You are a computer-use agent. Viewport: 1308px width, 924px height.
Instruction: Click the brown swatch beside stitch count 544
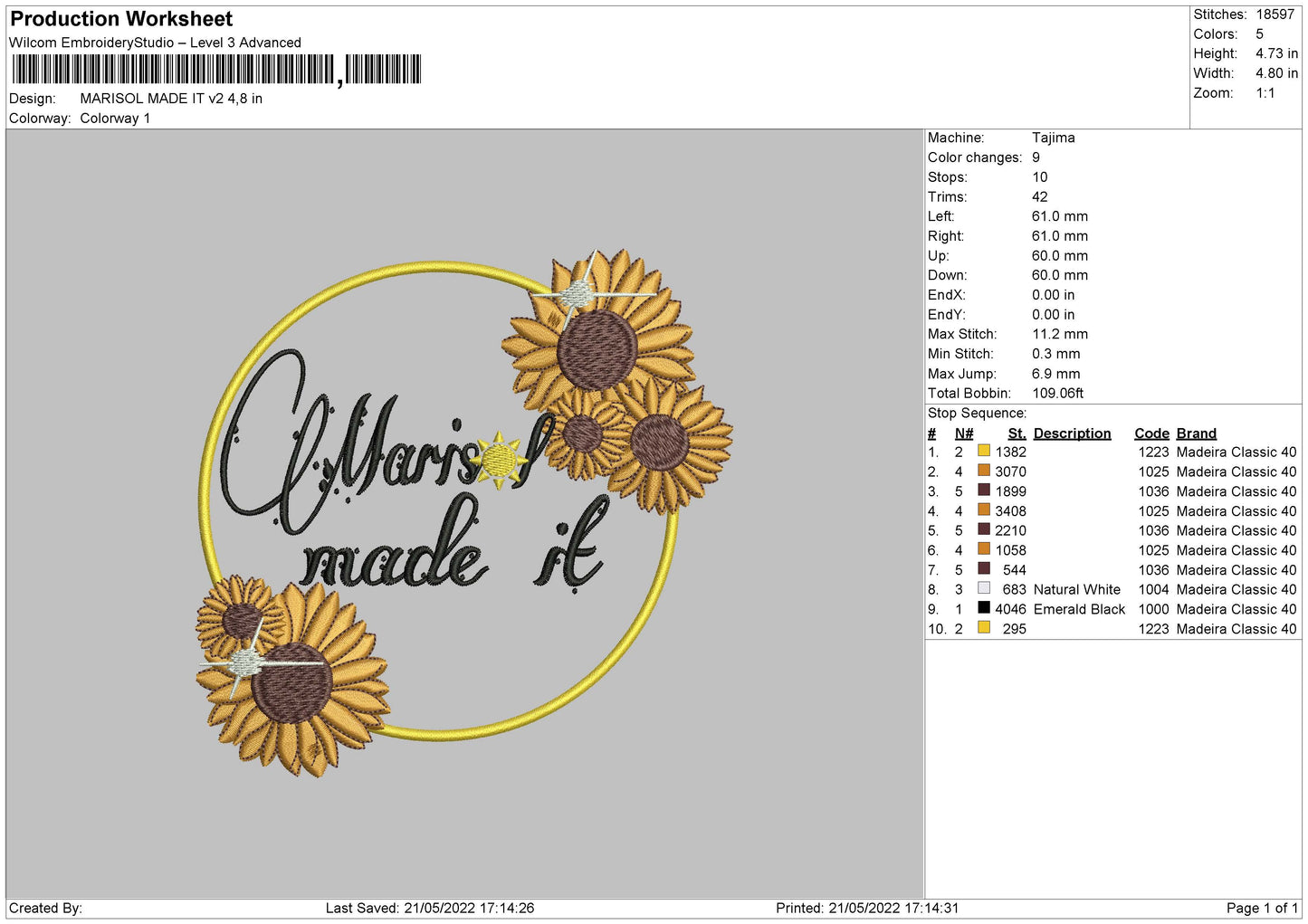[984, 569]
